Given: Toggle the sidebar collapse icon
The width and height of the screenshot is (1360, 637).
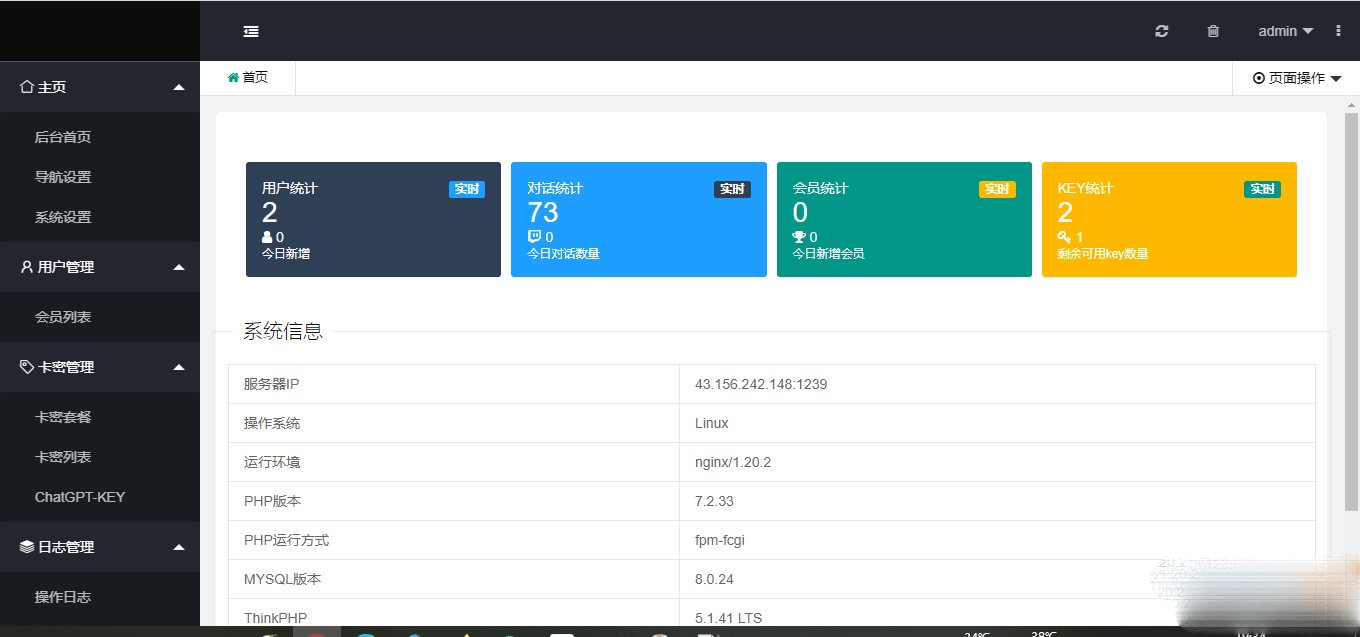Looking at the screenshot, I should point(251,31).
